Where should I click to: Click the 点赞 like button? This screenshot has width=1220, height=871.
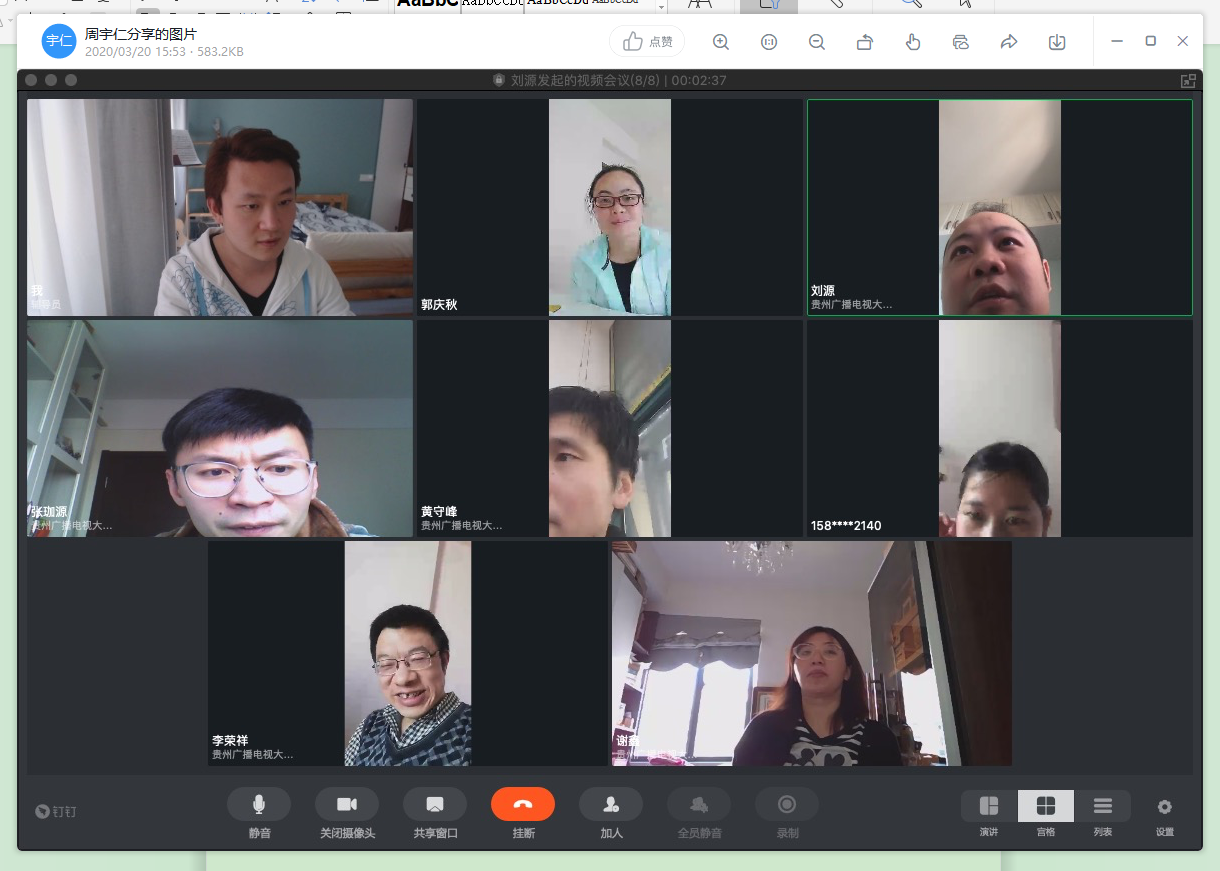click(x=647, y=41)
